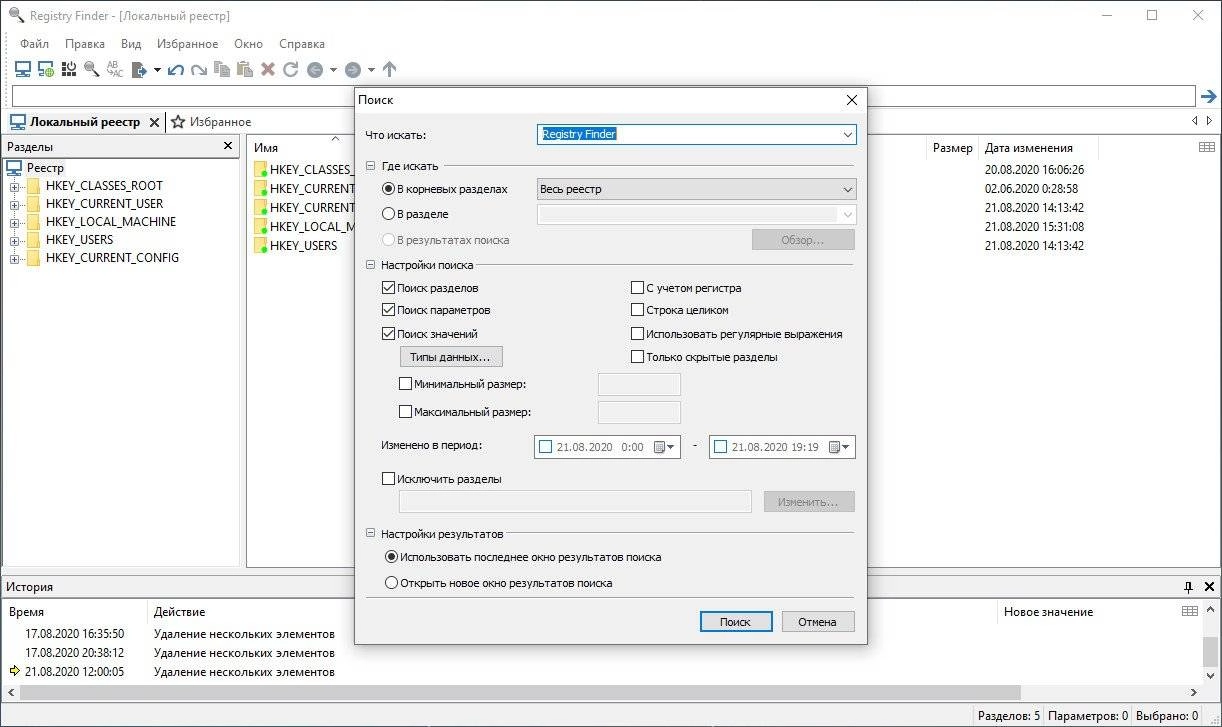
Task: Expand HKEY_CURRENT_CONFIG tree node
Action: pos(15,258)
